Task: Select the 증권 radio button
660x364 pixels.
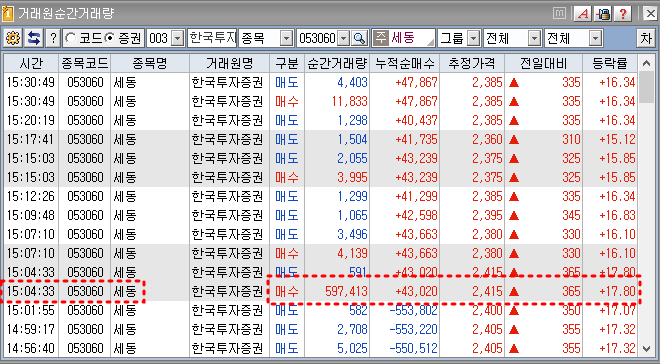Action: 109,38
